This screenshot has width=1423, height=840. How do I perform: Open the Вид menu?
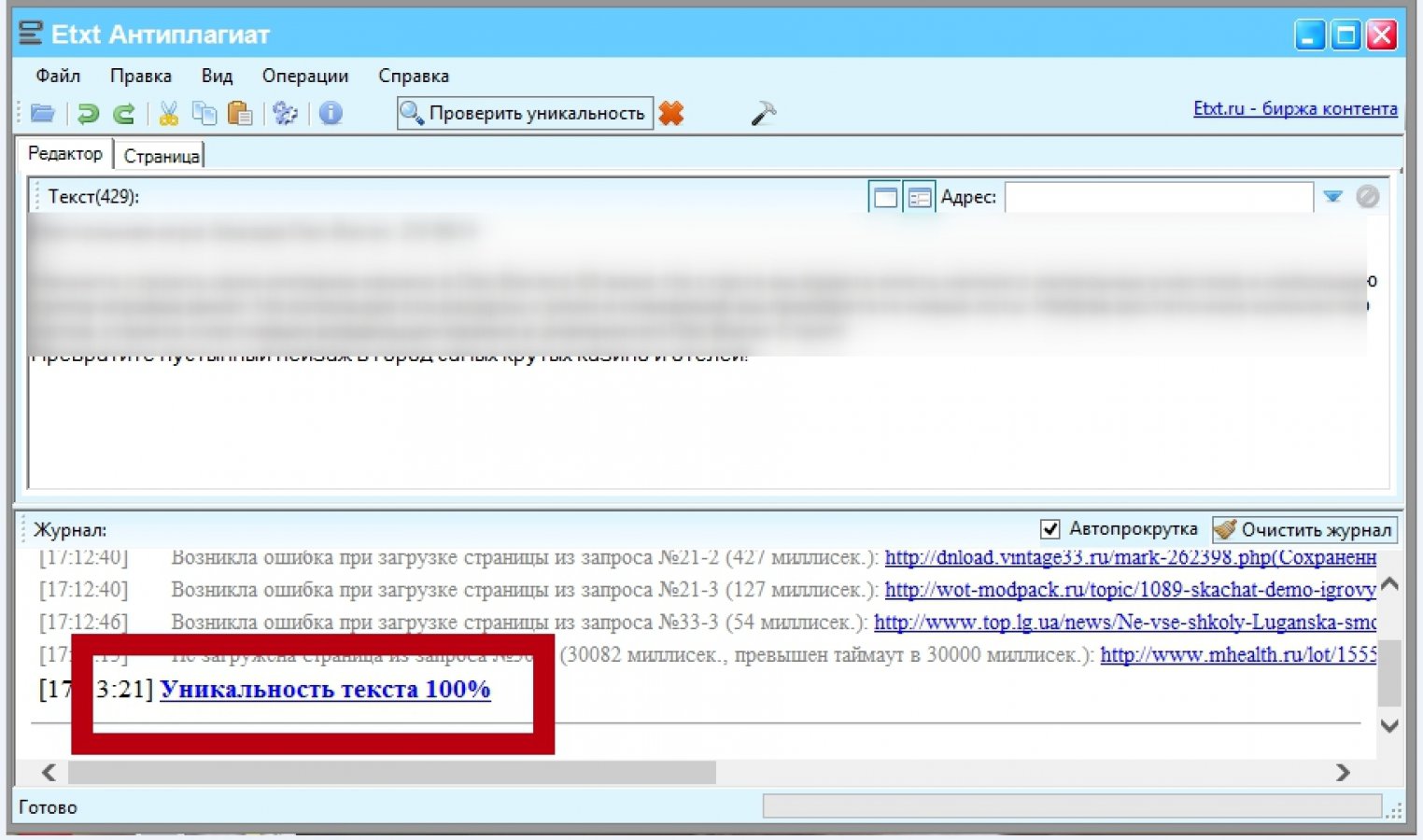[217, 76]
